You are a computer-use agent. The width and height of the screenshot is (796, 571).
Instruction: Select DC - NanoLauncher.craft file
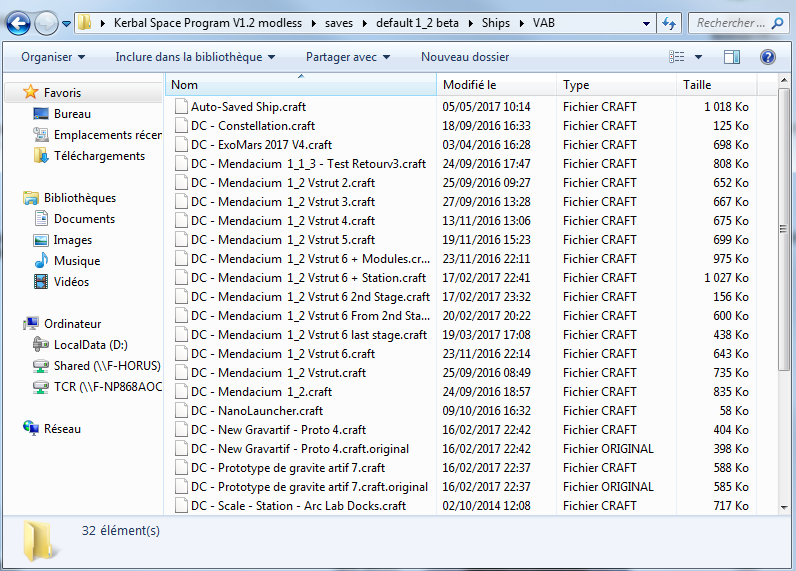257,411
